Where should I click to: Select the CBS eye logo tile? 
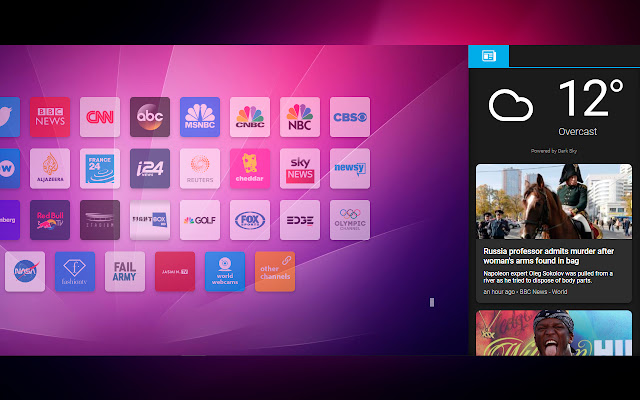[x=350, y=117]
